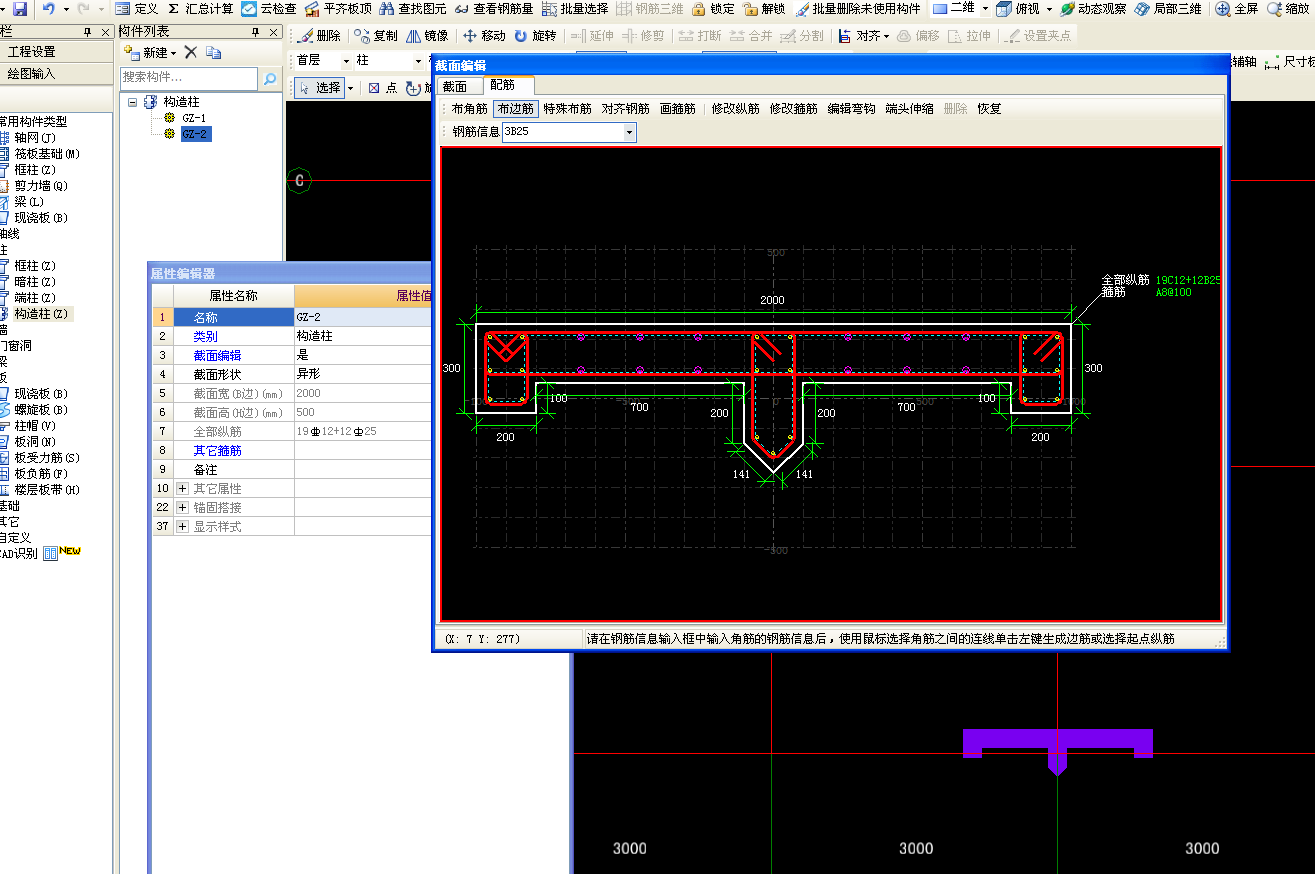Select 暗柱(Z) in navigation tree
Image resolution: width=1315 pixels, height=874 pixels.
point(35,281)
